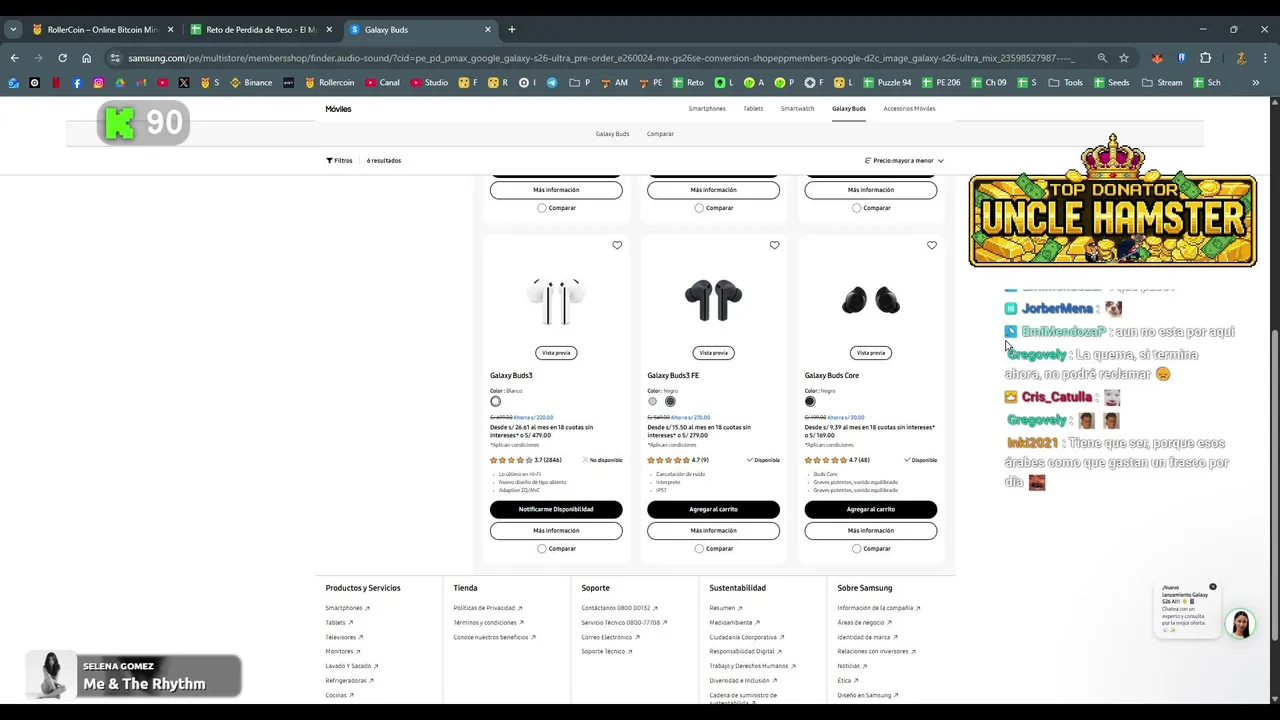1280x720 pixels.
Task: Toggle Comparar radio above Galaxy Buds Core card
Action: click(x=856, y=208)
